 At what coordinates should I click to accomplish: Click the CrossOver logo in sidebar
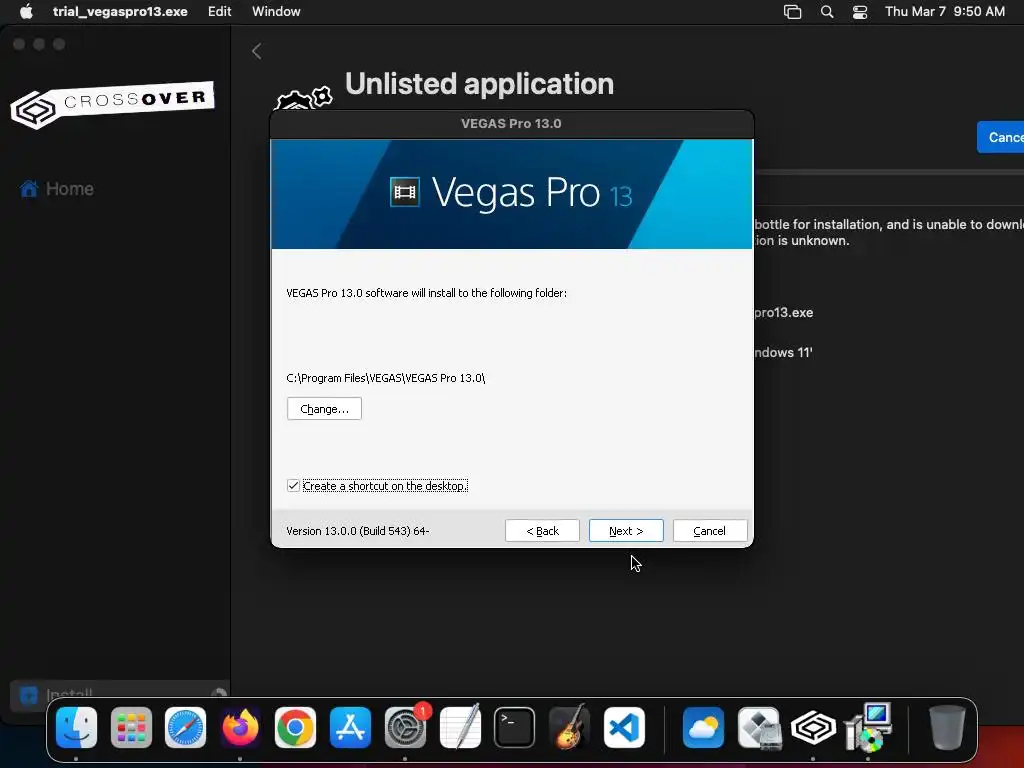click(112, 104)
